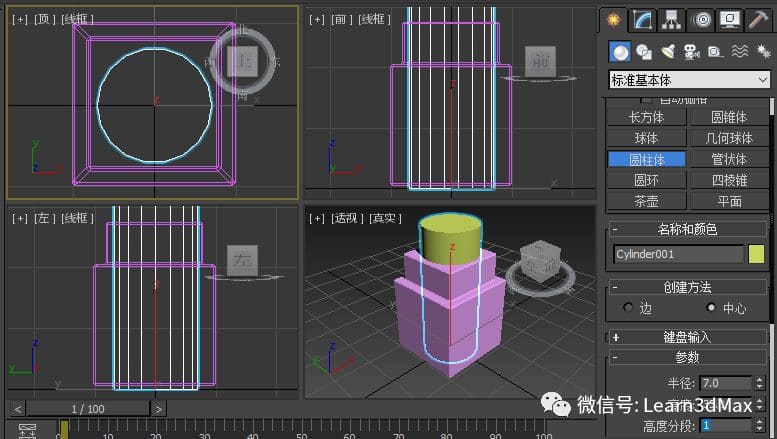Viewport: 777px width, 439px height.
Task: Open the Create panel tab
Action: click(613, 20)
